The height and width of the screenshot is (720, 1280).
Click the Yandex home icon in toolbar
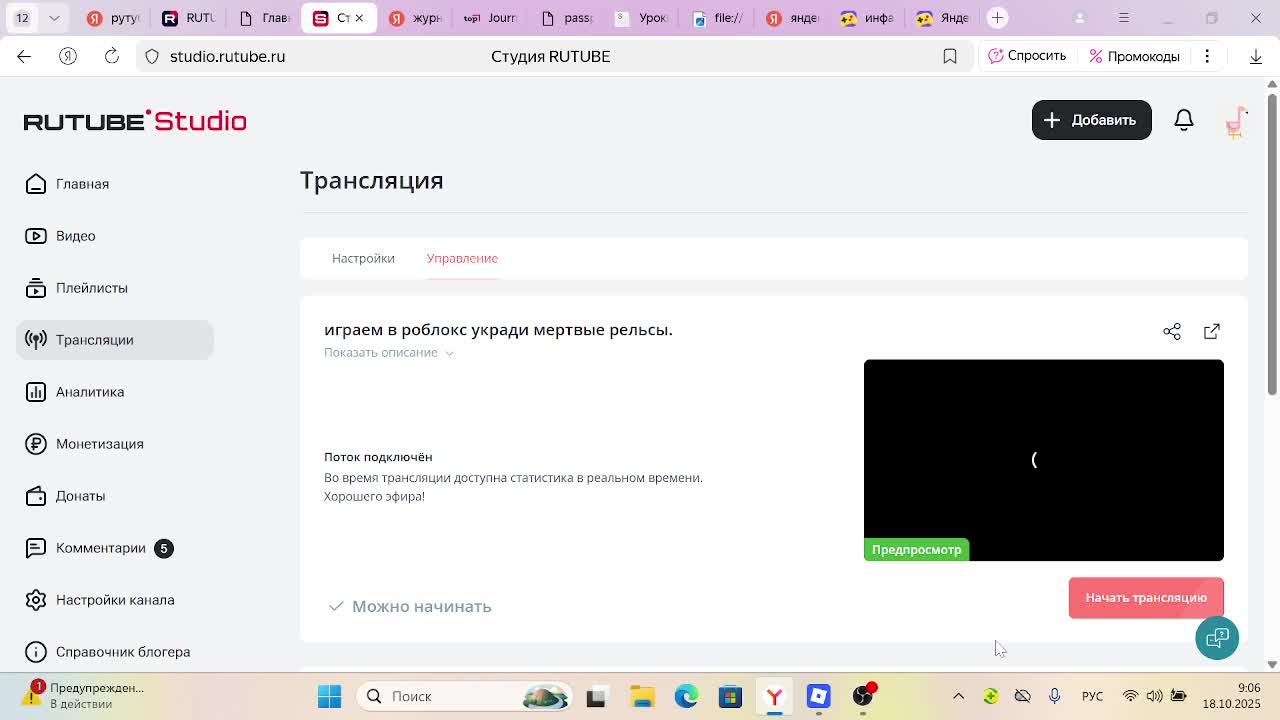68,56
